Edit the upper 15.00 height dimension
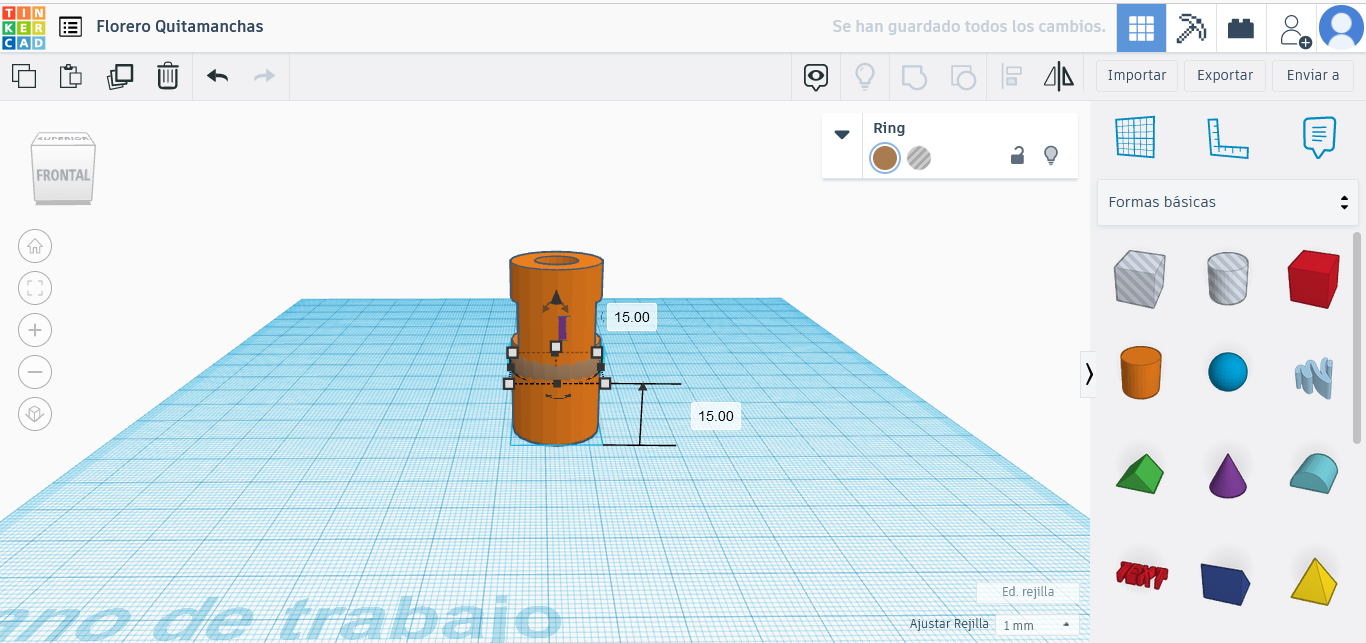Viewport: 1366px width, 643px height. [631, 317]
